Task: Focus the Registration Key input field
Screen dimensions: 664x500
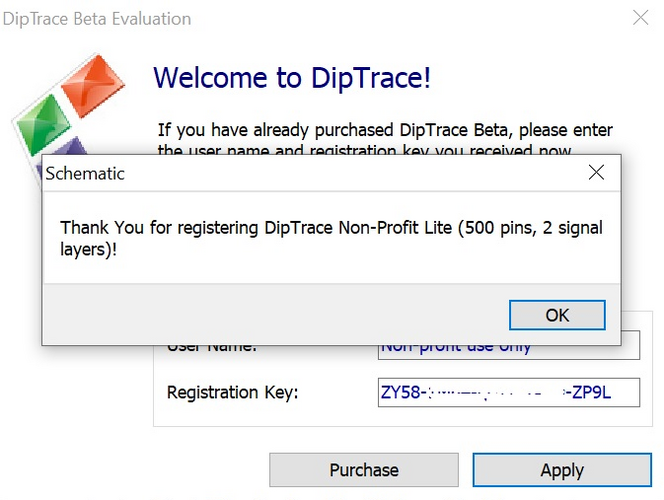Action: 509,392
